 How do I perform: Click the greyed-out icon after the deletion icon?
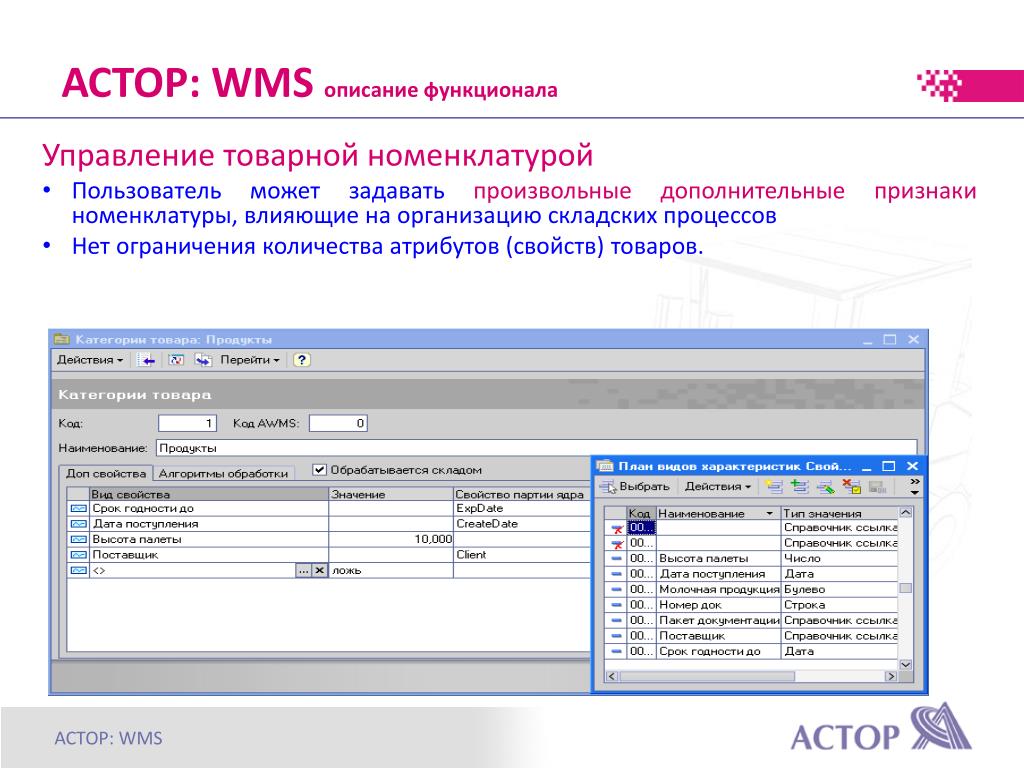[x=877, y=487]
